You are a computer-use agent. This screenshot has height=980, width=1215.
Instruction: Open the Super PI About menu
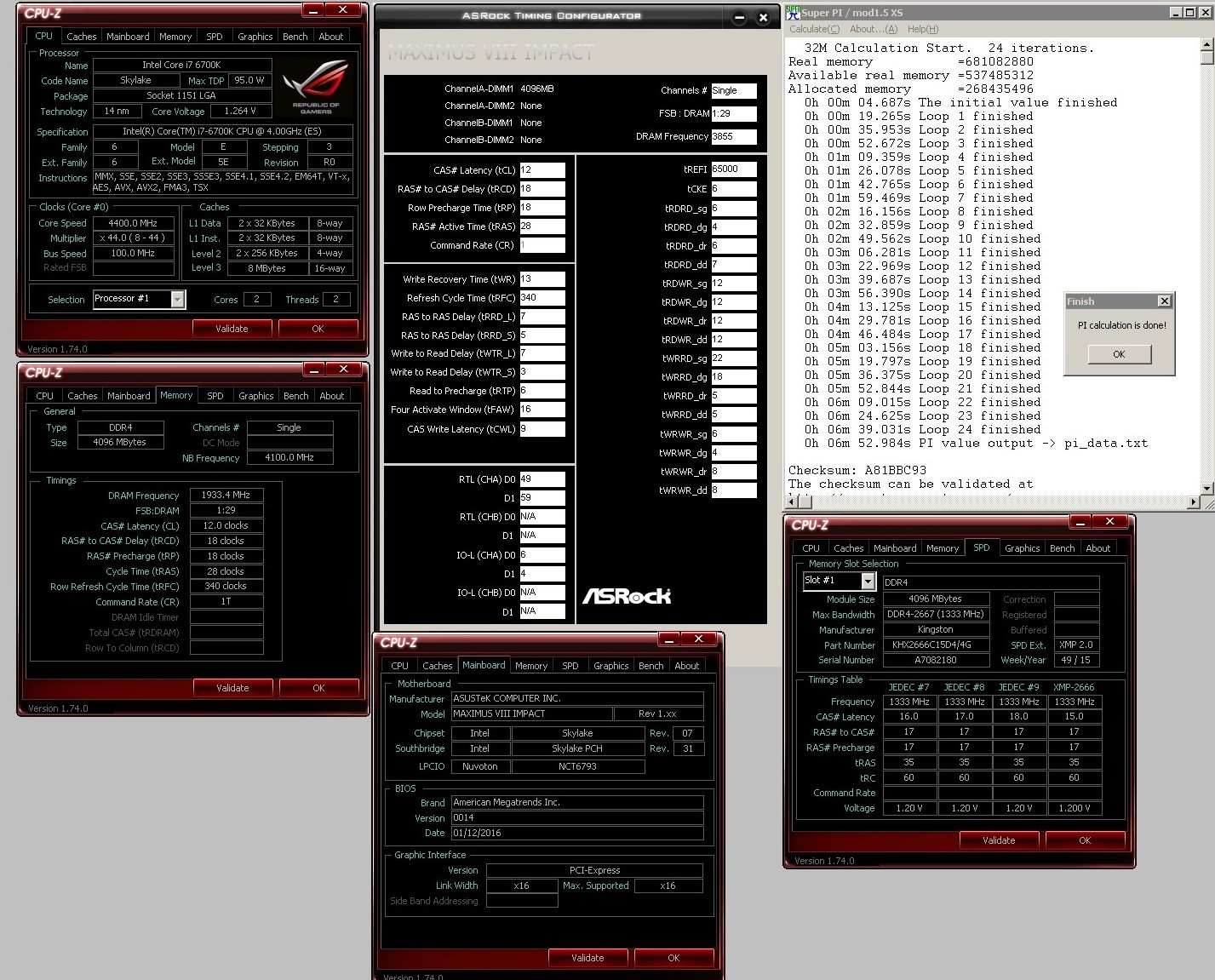tap(874, 29)
